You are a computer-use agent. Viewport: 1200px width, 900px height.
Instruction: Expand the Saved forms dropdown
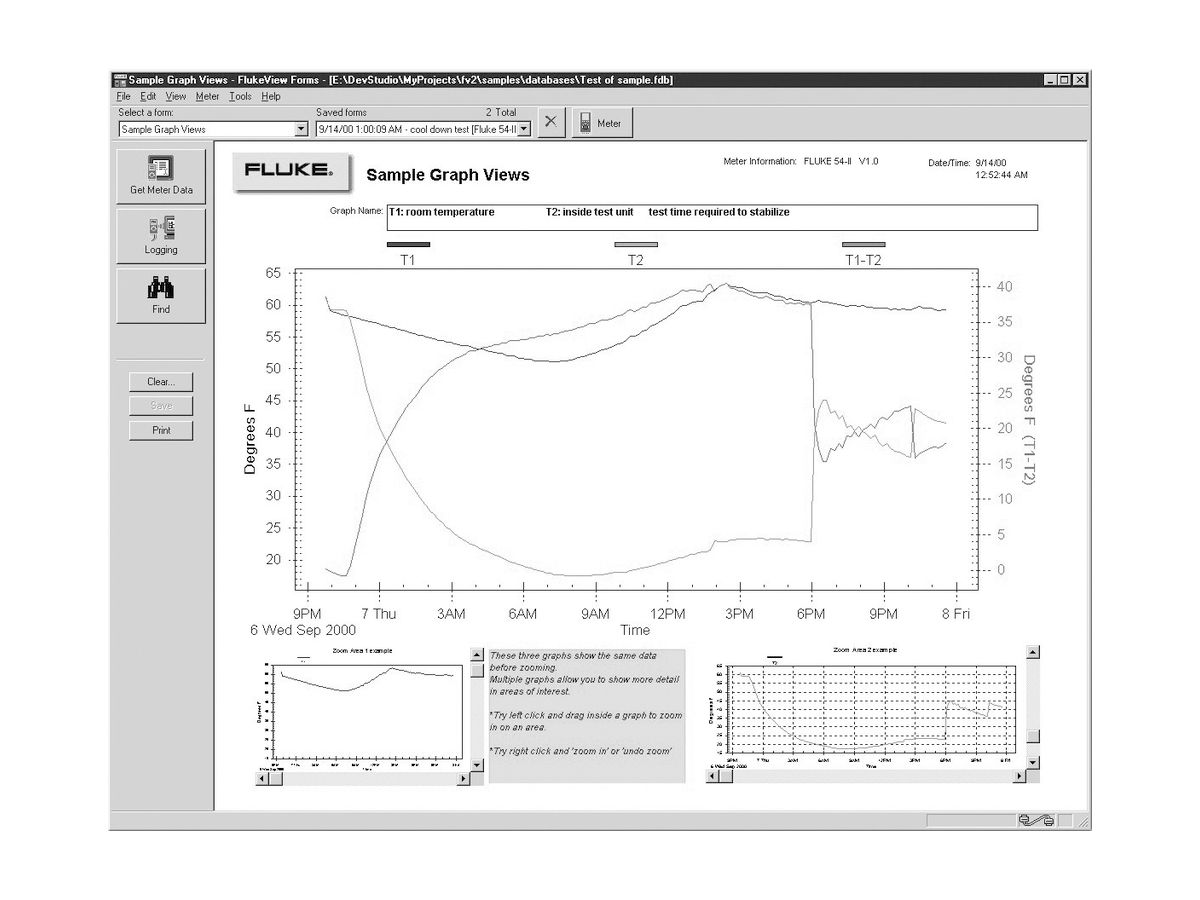(x=523, y=129)
